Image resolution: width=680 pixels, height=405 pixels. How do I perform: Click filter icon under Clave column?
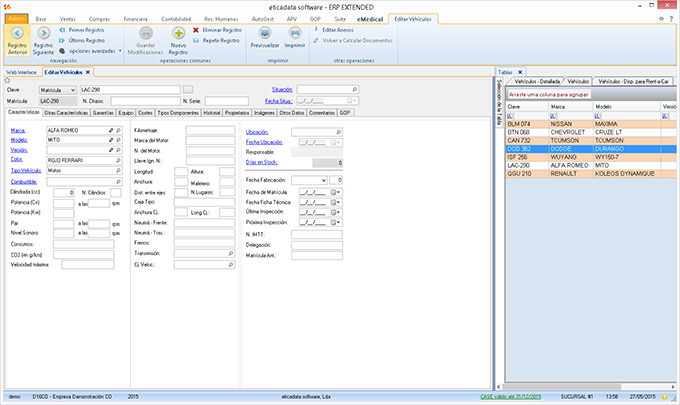point(511,116)
